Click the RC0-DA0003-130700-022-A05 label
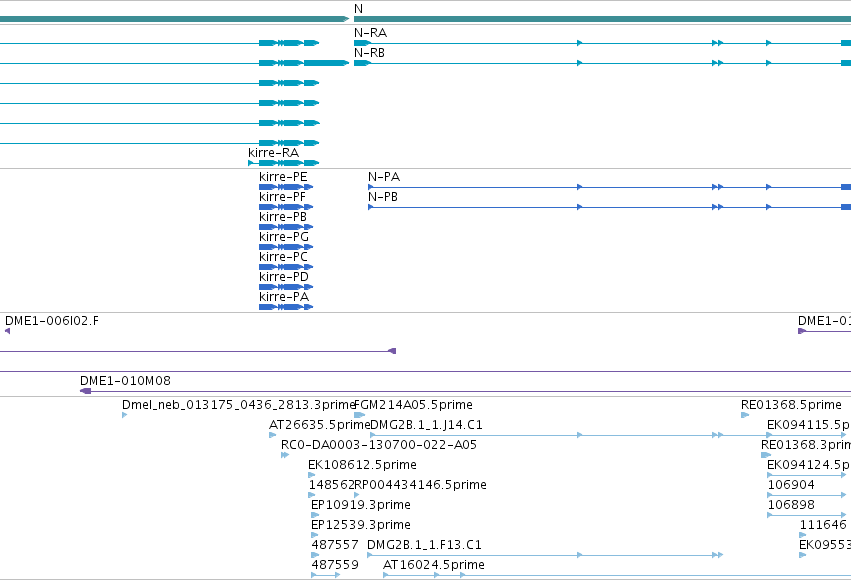The width and height of the screenshot is (851, 580). pyautogui.click(x=379, y=445)
